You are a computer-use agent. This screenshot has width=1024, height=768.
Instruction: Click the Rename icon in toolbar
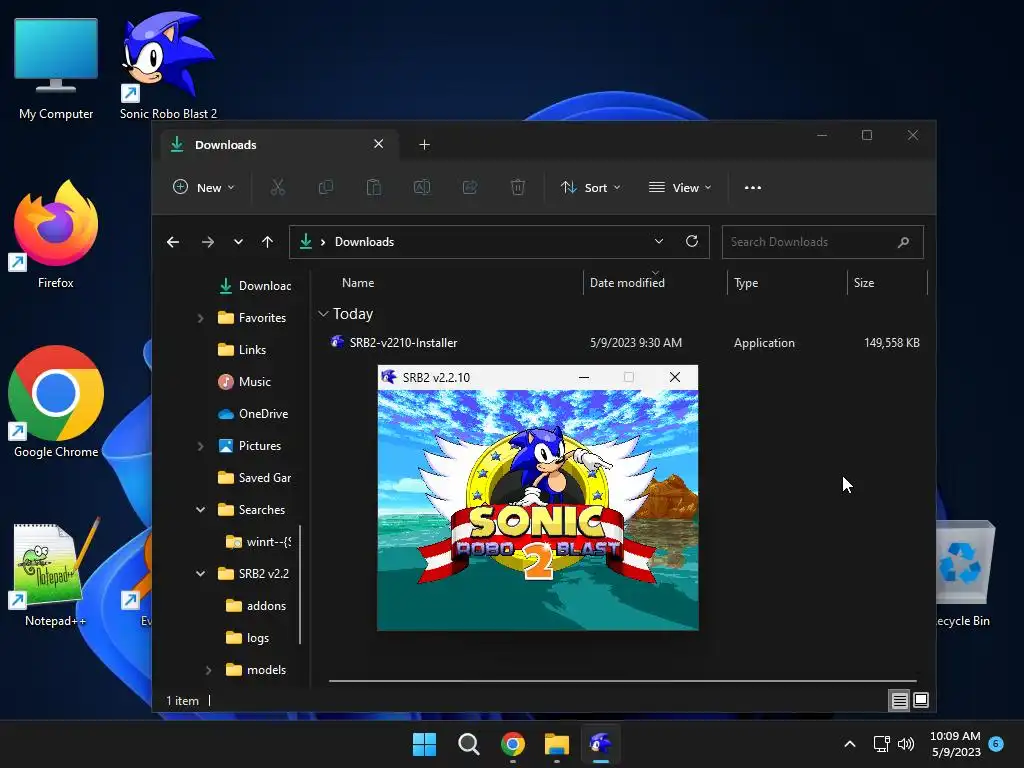(422, 187)
